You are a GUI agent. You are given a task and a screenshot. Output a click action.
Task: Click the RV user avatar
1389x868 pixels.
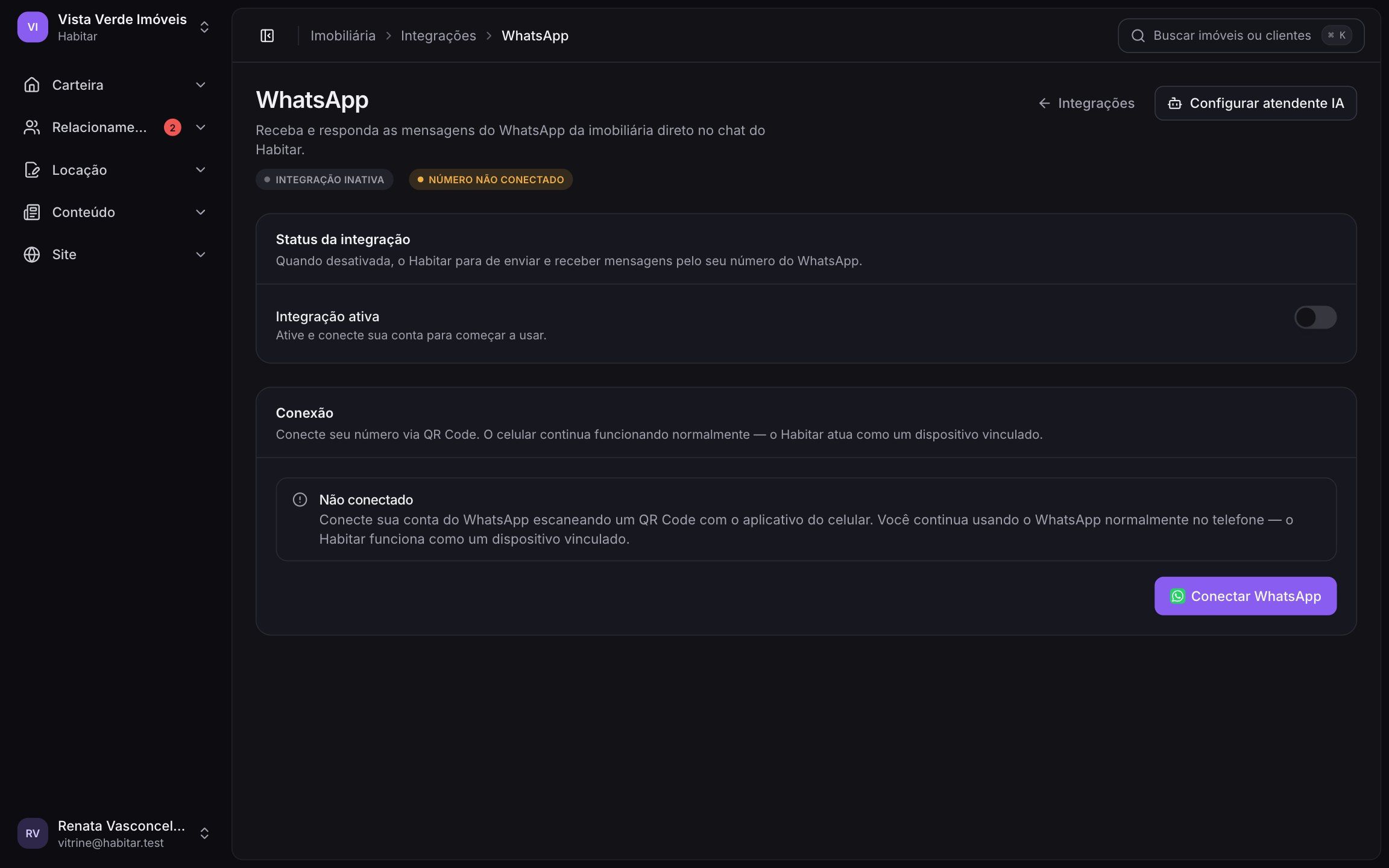[x=33, y=833]
